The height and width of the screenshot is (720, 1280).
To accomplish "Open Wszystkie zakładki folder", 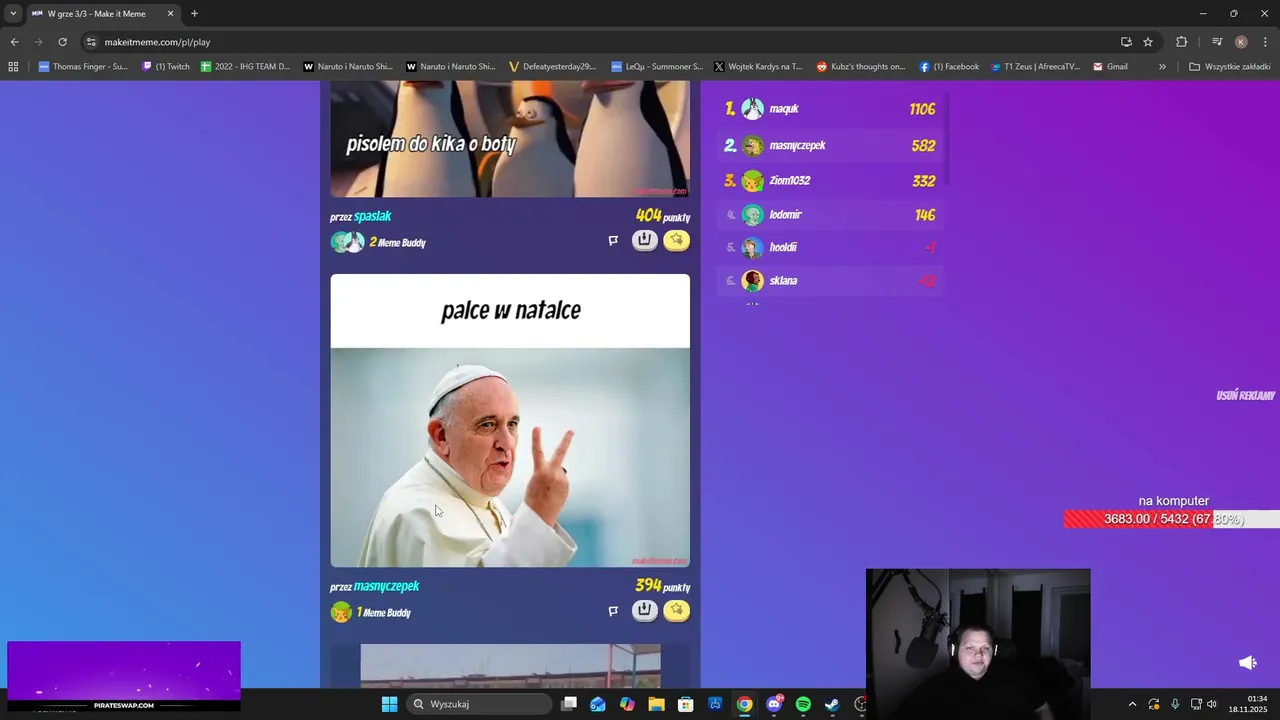I will (1229, 67).
